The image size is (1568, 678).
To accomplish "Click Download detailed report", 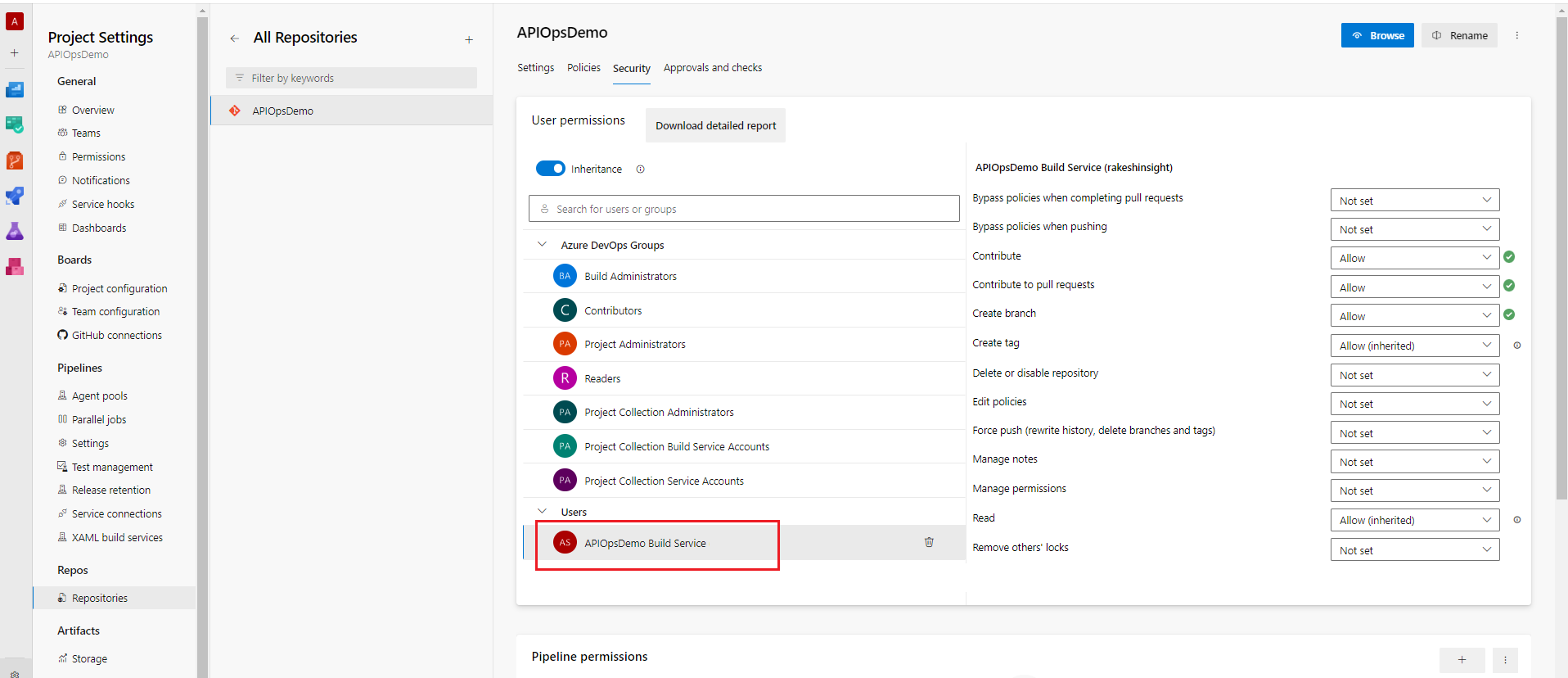I will pos(715,125).
